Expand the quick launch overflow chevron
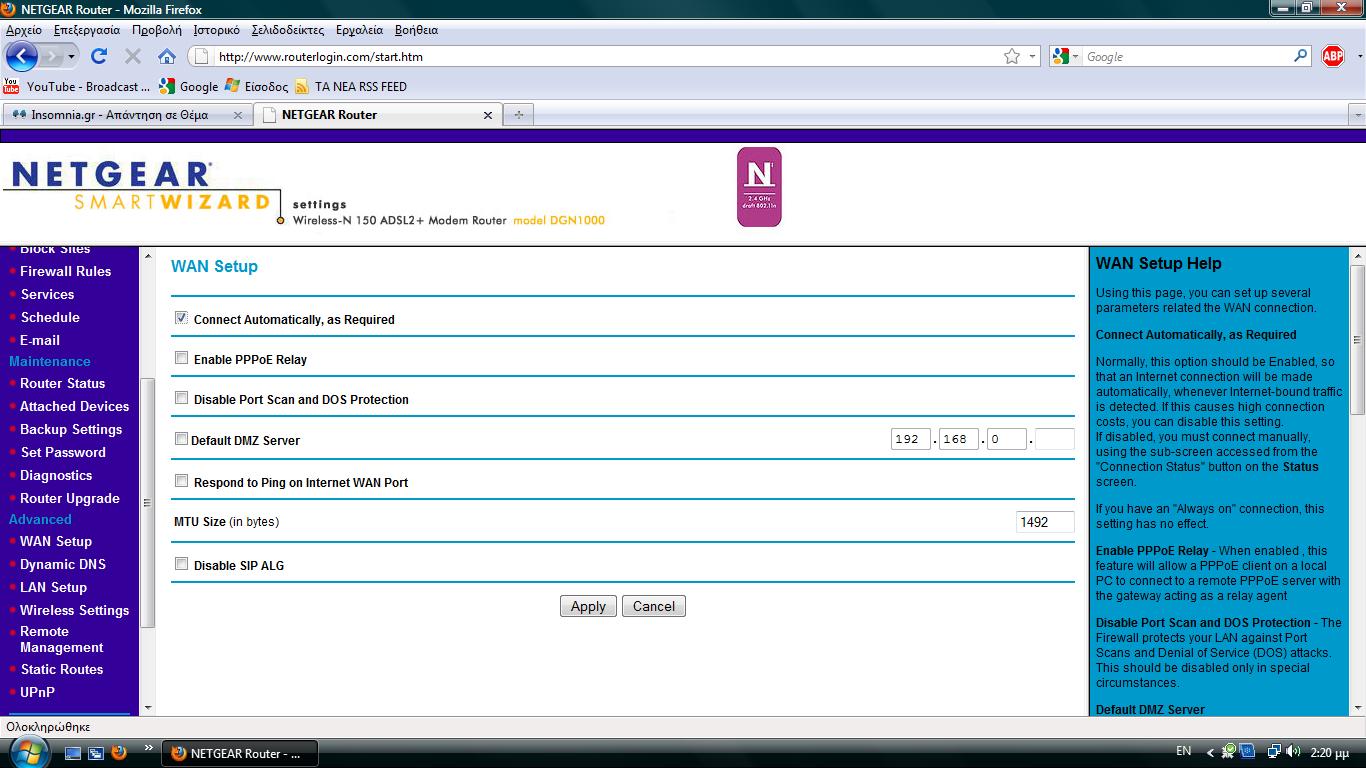Viewport: 1366px width, 768px height. tap(149, 747)
